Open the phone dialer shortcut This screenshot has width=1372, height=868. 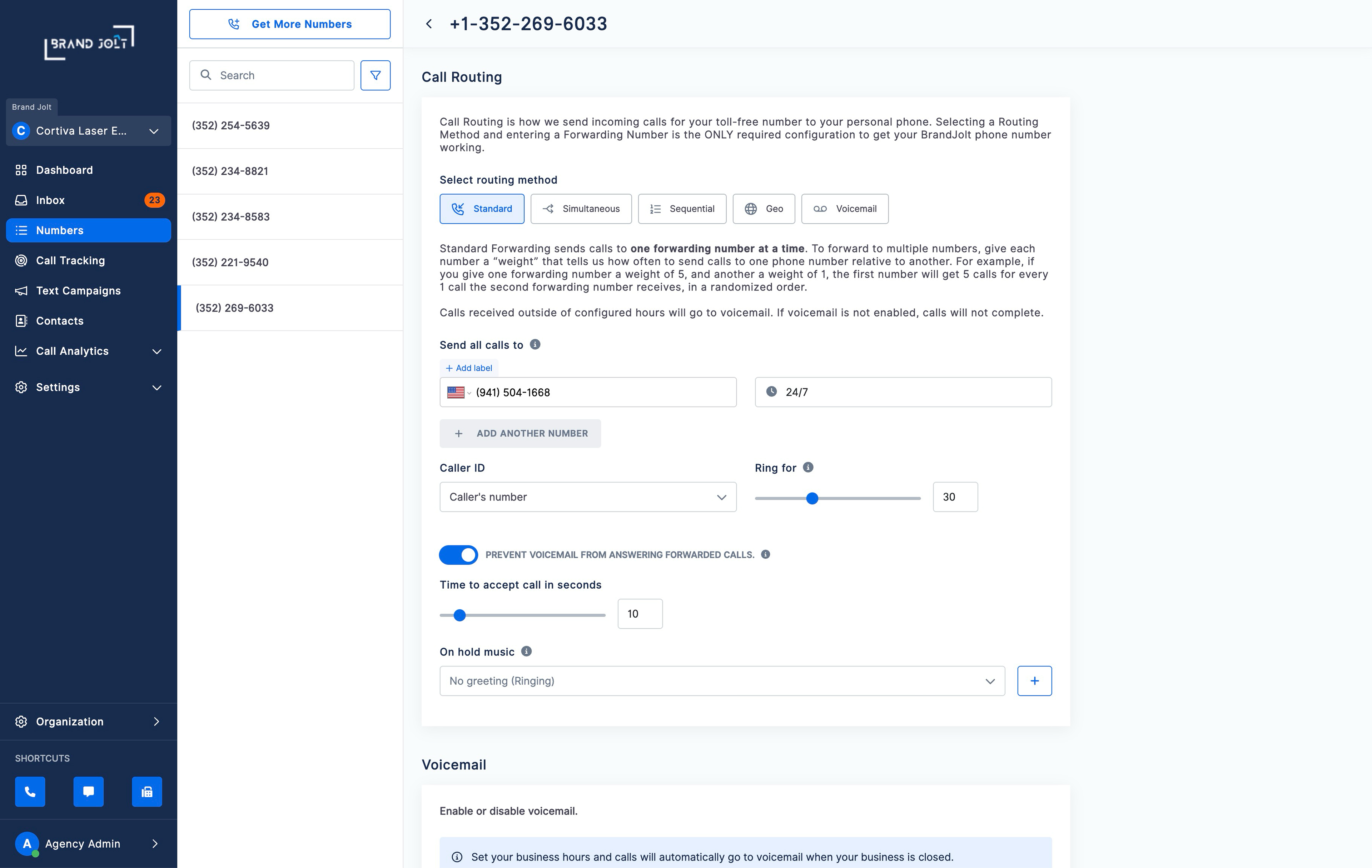(30, 791)
